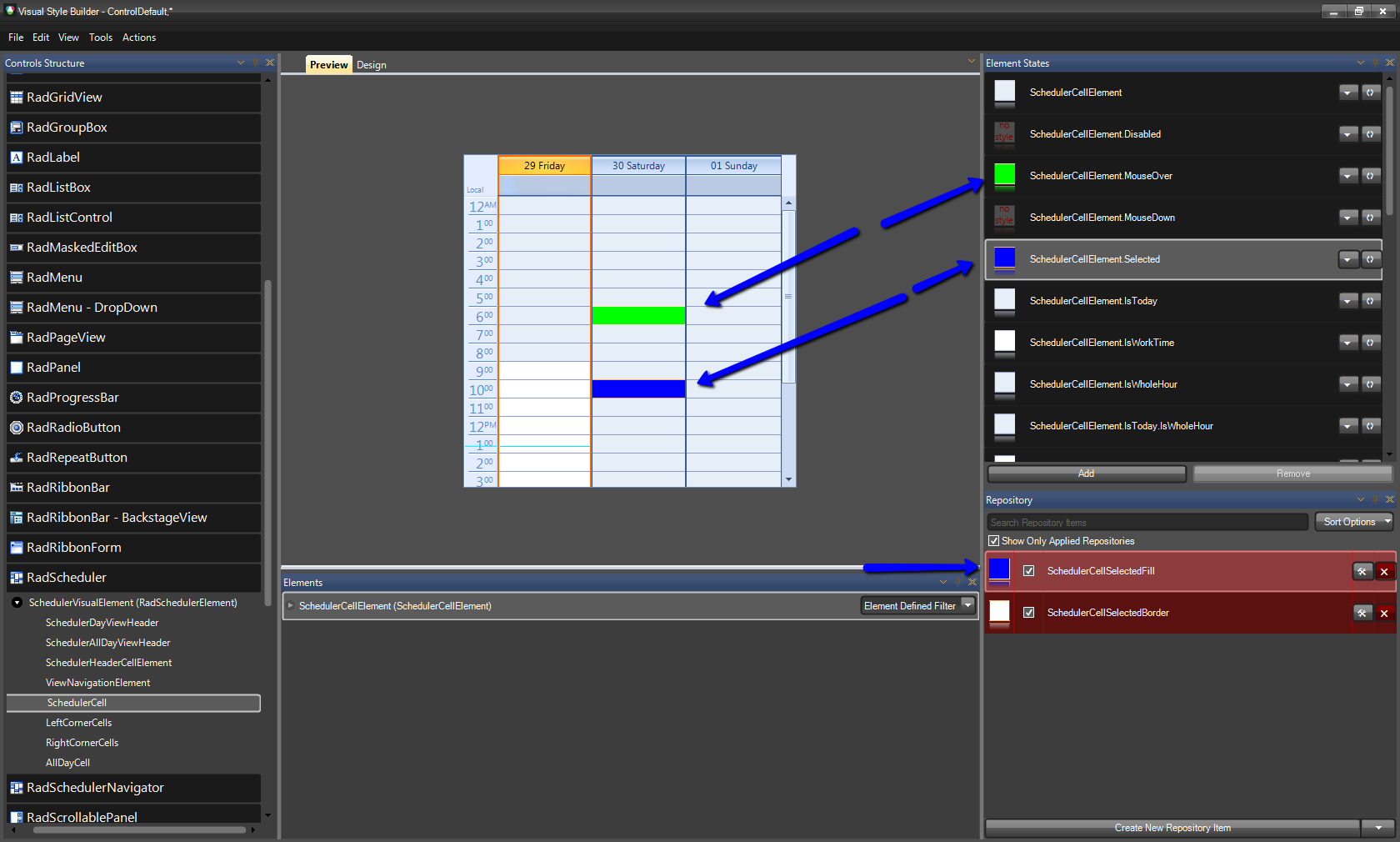Viewport: 1400px width, 842px height.
Task: Pin the Element States panel
Action: click(1376, 63)
